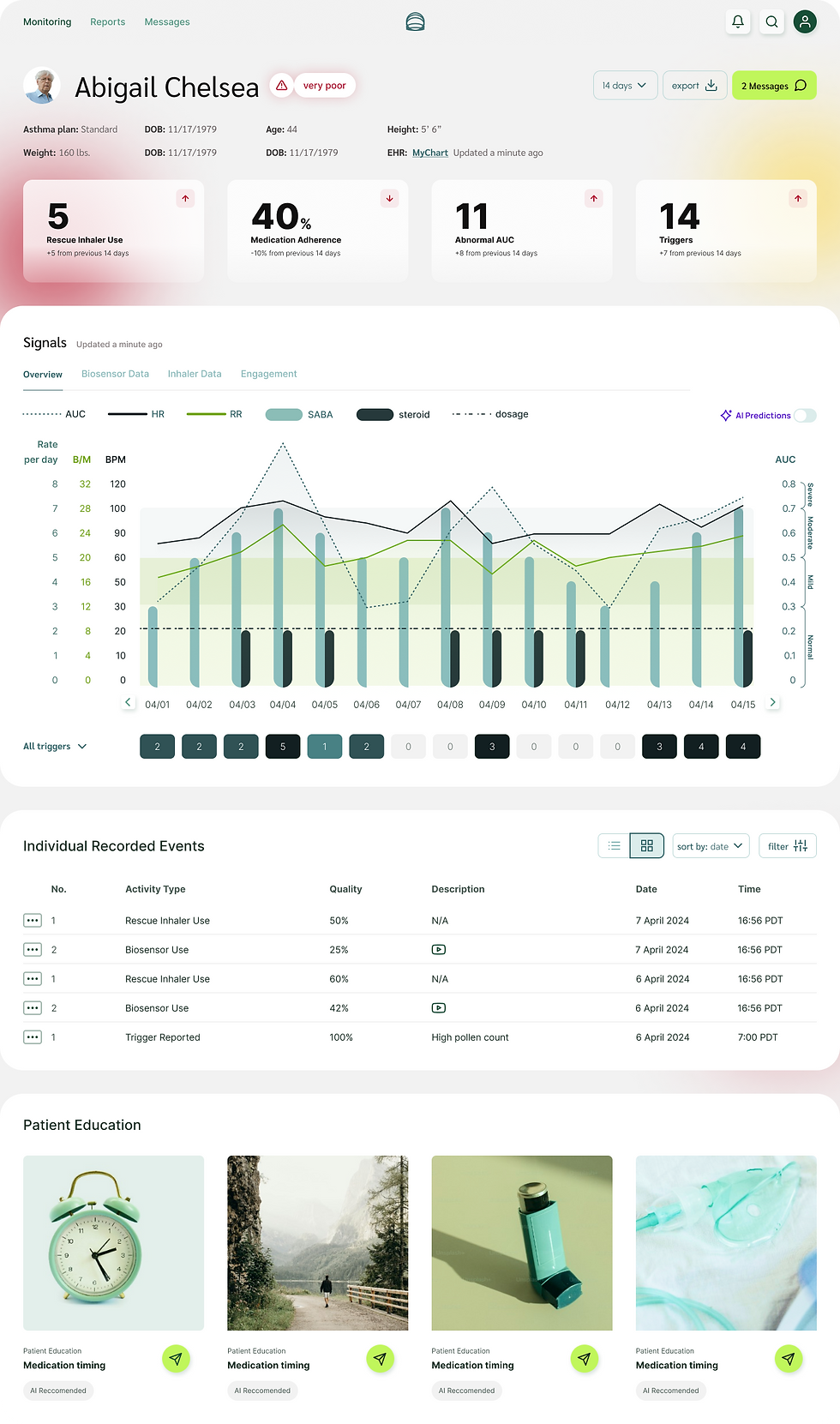
Task: Expand the All triggers dropdown
Action: [x=55, y=746]
